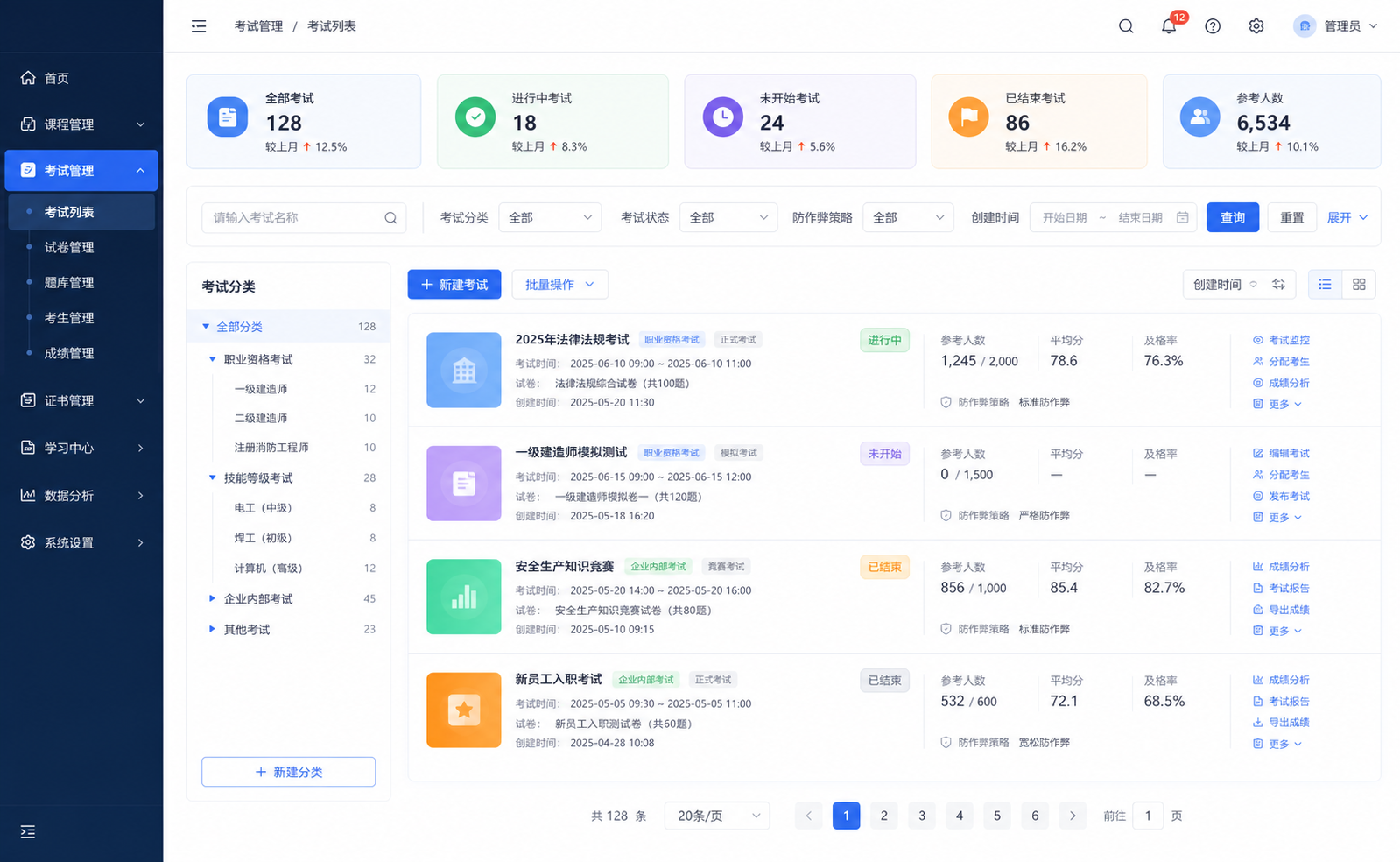Open 20条/页 page size dropdown
This screenshot has height=862, width=1400.
click(717, 816)
